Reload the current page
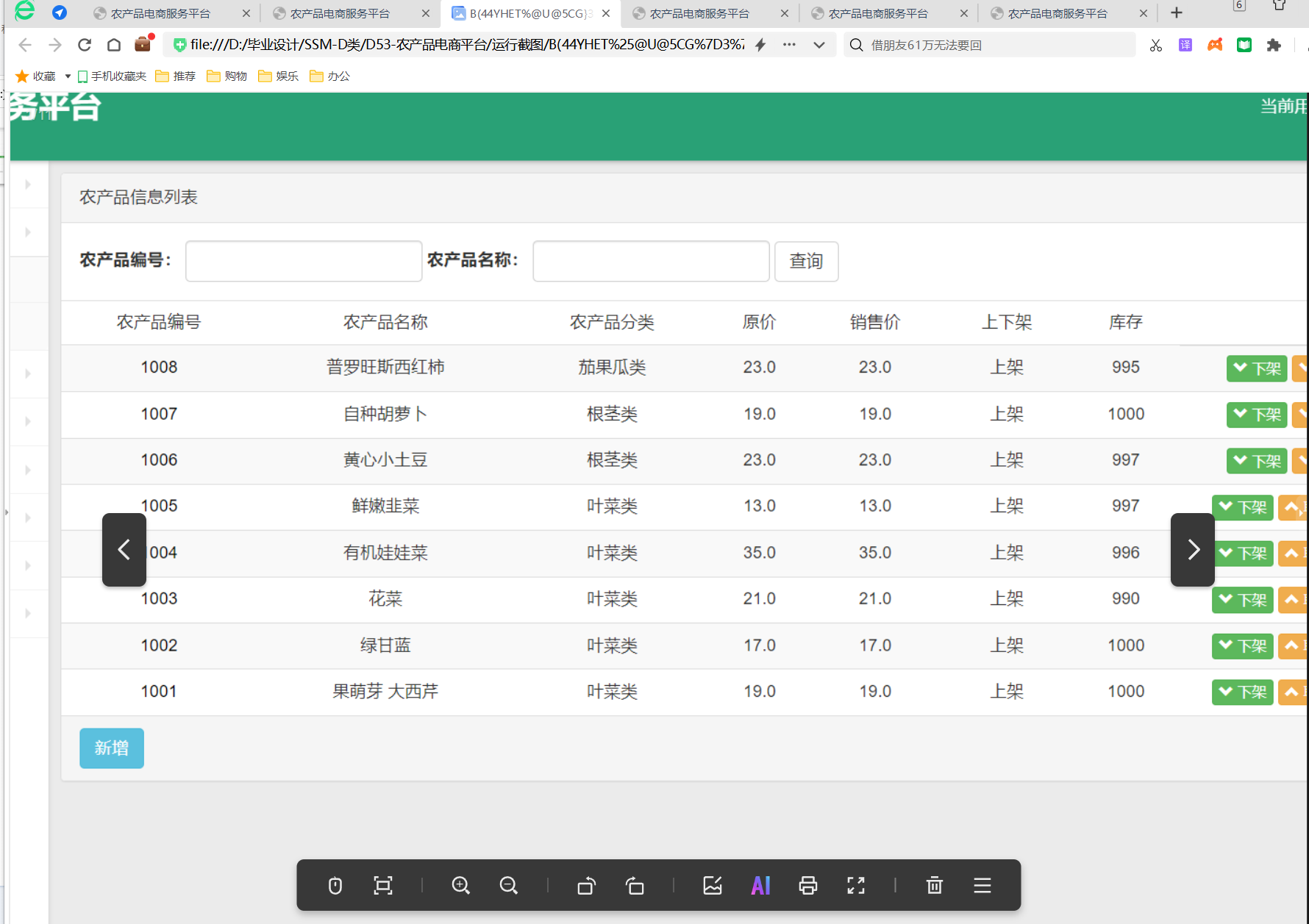The height and width of the screenshot is (924, 1309). pyautogui.click(x=85, y=45)
